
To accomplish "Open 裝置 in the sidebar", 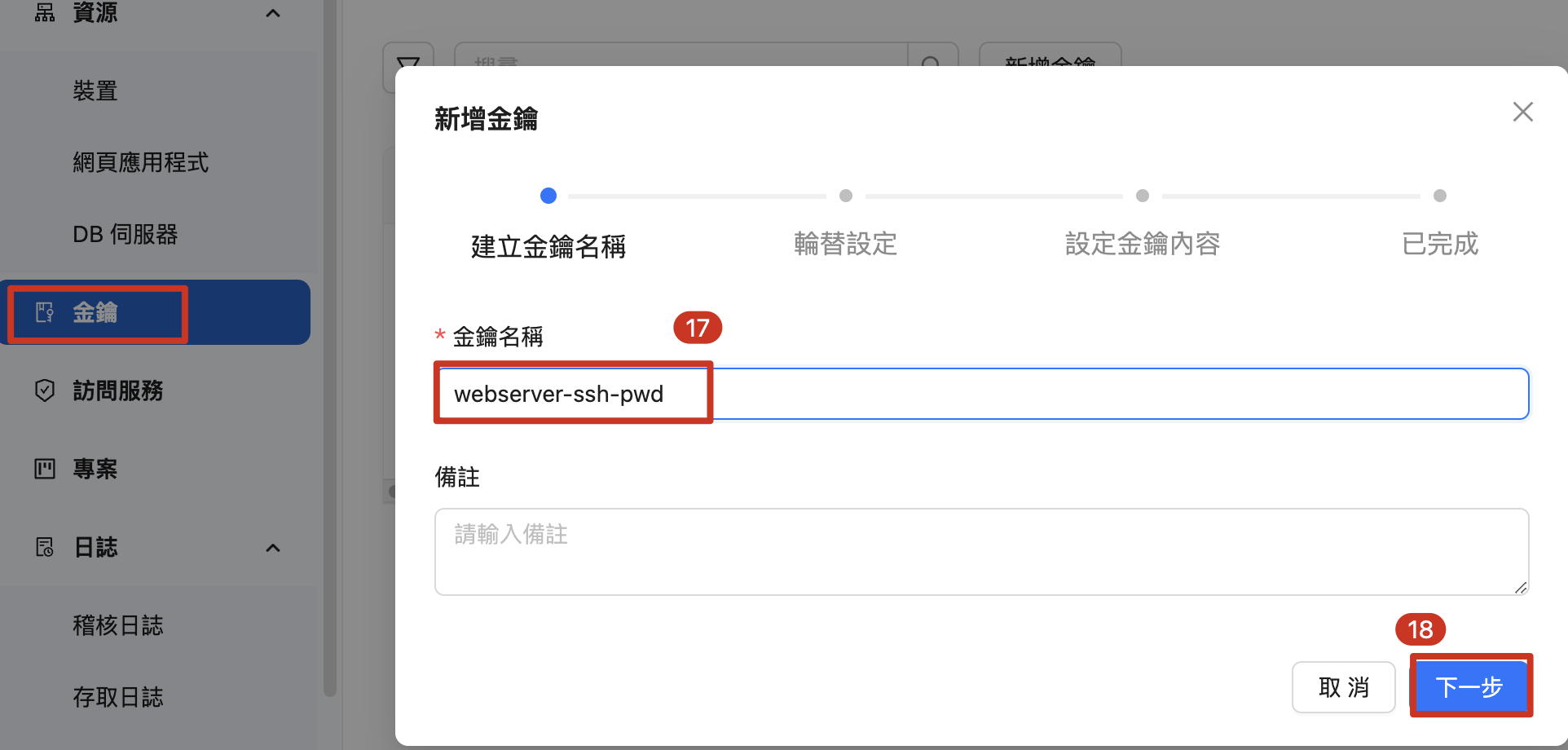I will (95, 90).
